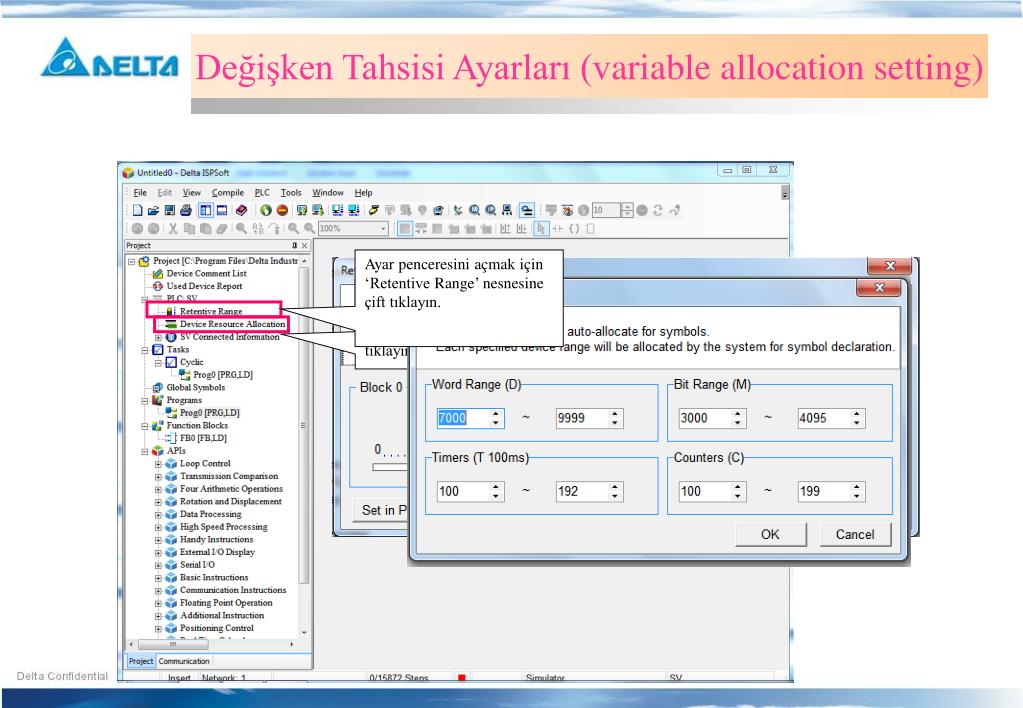Image resolution: width=1023 pixels, height=708 pixels.
Task: Select the Used Device Report entry
Action: (x=204, y=286)
